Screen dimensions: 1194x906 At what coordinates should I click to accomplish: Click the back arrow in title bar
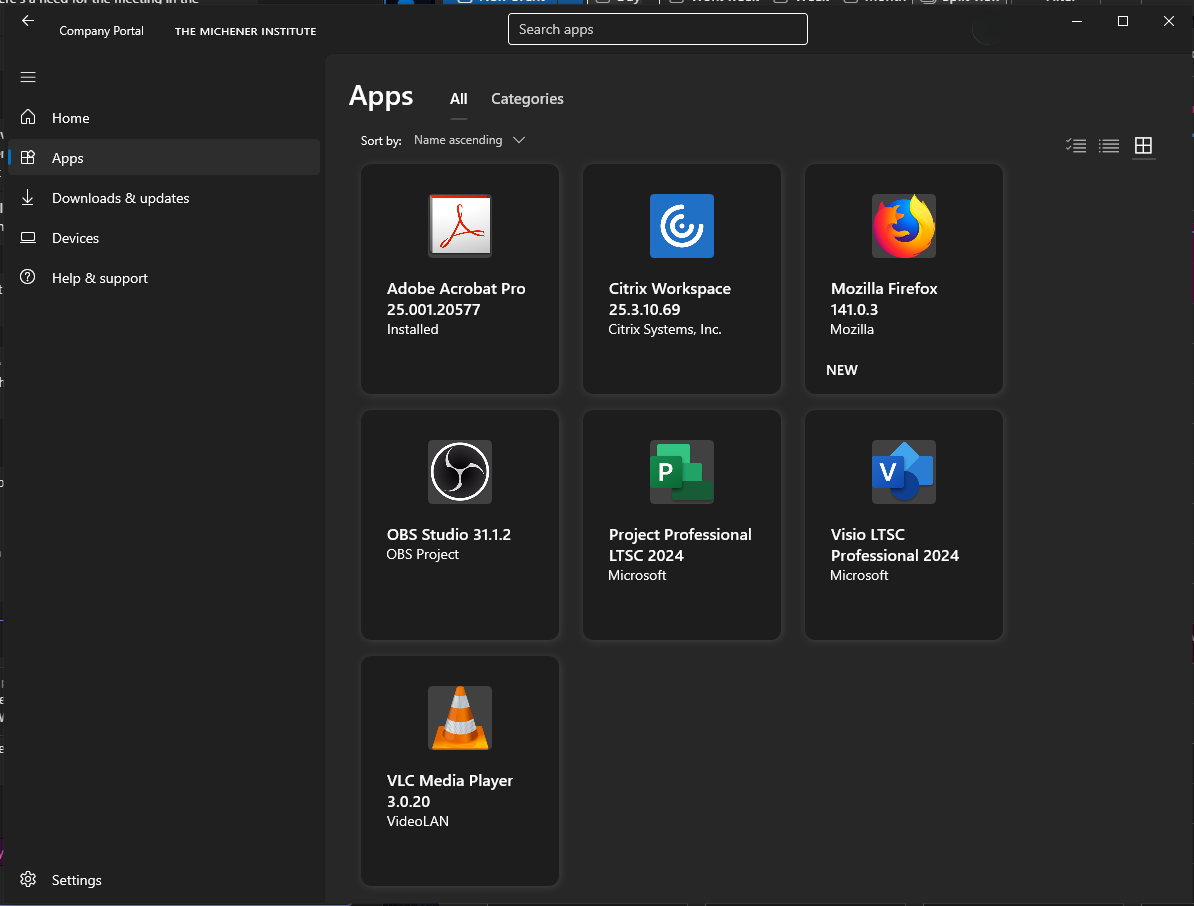tap(28, 20)
